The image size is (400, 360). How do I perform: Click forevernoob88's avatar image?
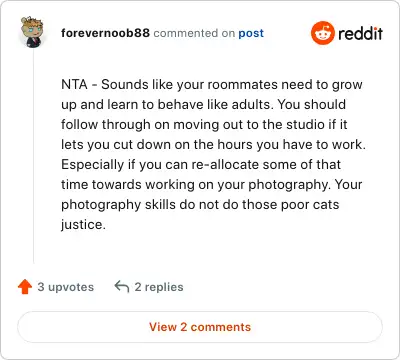pos(32,32)
